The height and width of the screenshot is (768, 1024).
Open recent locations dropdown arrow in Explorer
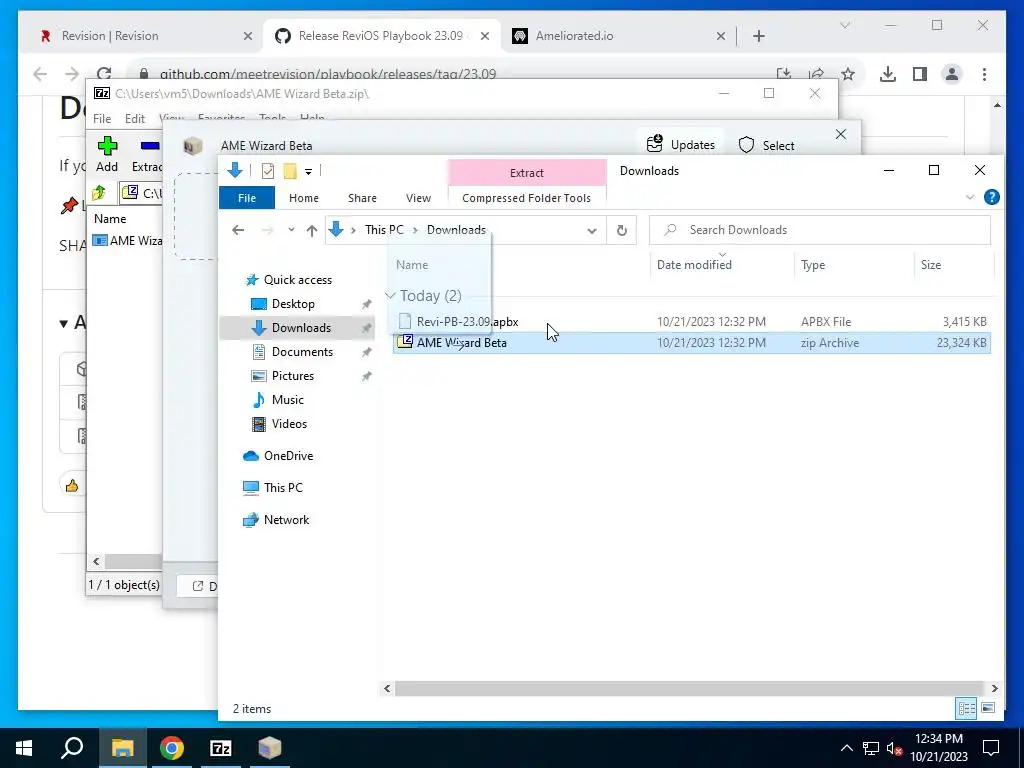pyautogui.click(x=291, y=230)
